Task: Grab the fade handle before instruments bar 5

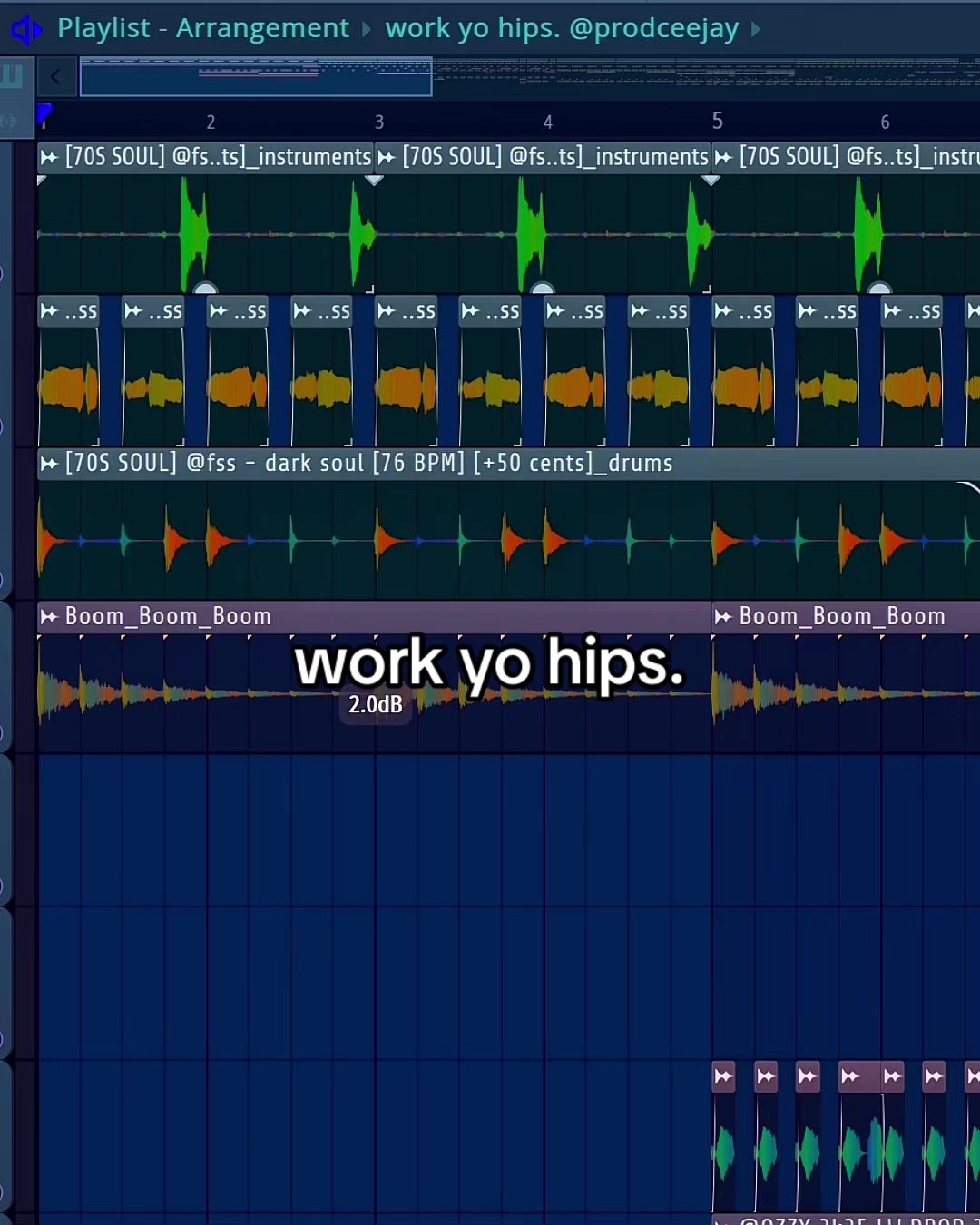Action: (711, 180)
